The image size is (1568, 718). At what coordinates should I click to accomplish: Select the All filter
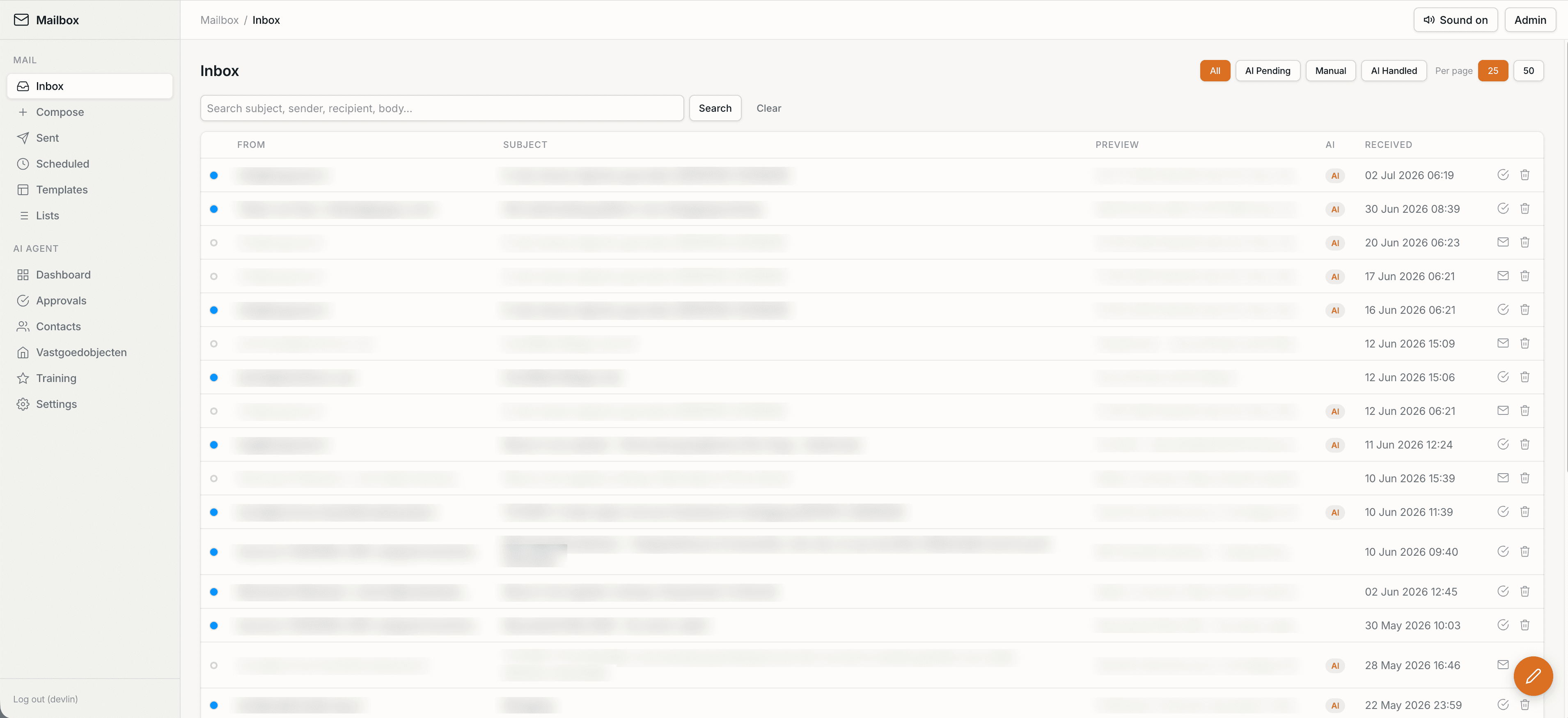pos(1215,71)
